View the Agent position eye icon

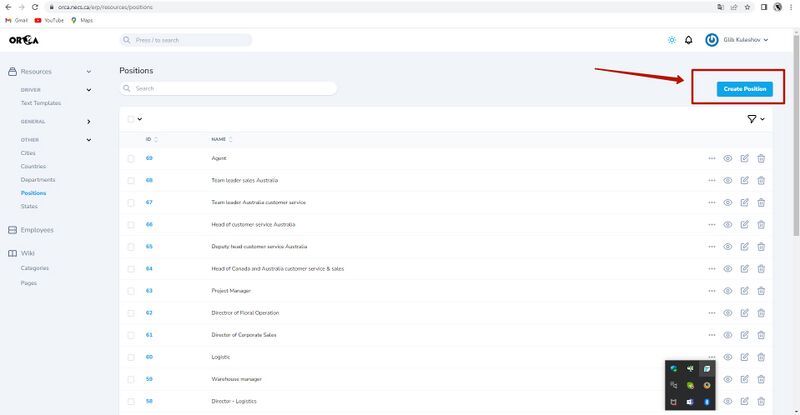[x=728, y=158]
